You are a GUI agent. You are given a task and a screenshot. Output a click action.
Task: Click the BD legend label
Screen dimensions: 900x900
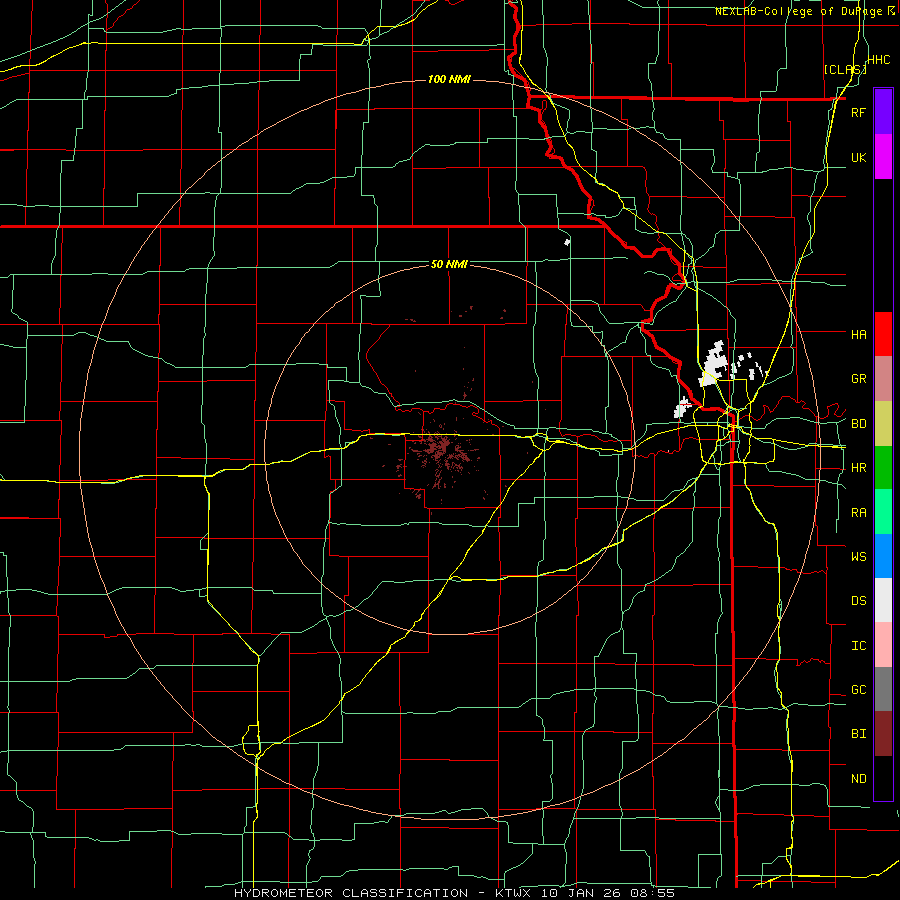(x=858, y=424)
